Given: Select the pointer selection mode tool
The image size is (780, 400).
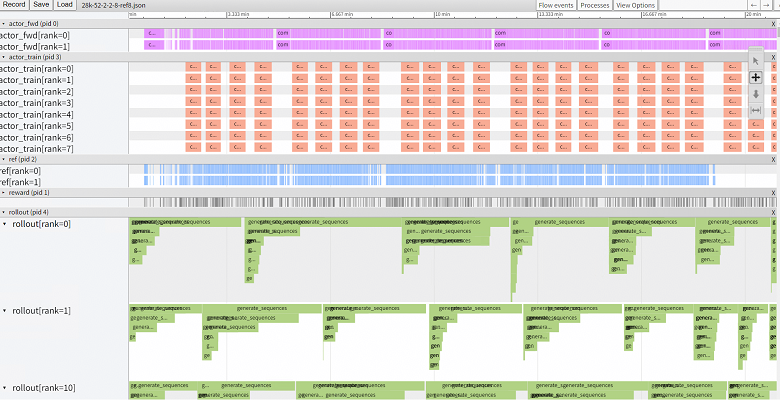Looking at the screenshot, I should tap(756, 61).
